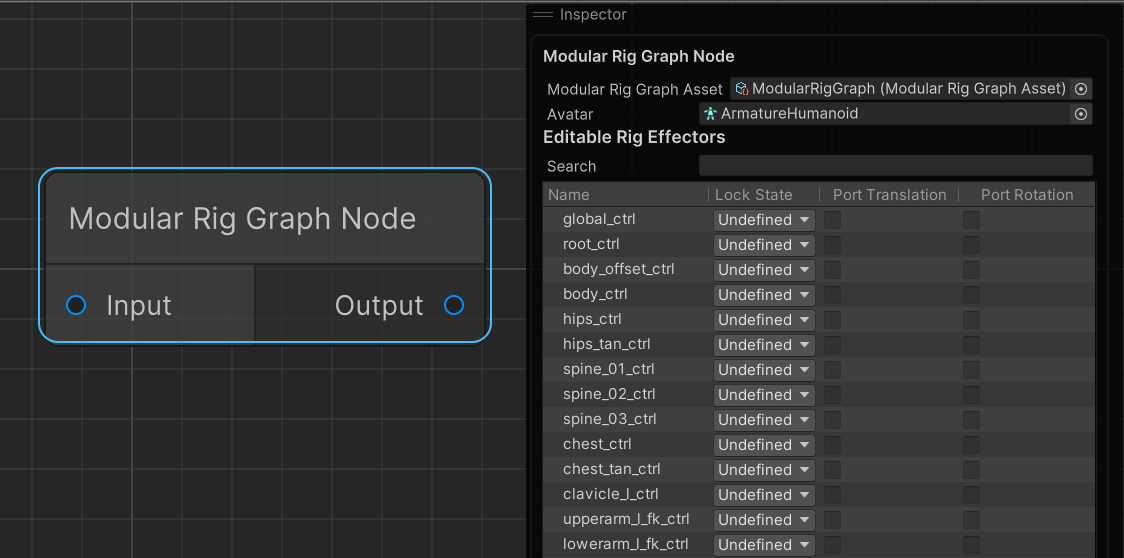1124x558 pixels.
Task: Click the ModularRigGraph asset icon
Action: (x=742, y=89)
